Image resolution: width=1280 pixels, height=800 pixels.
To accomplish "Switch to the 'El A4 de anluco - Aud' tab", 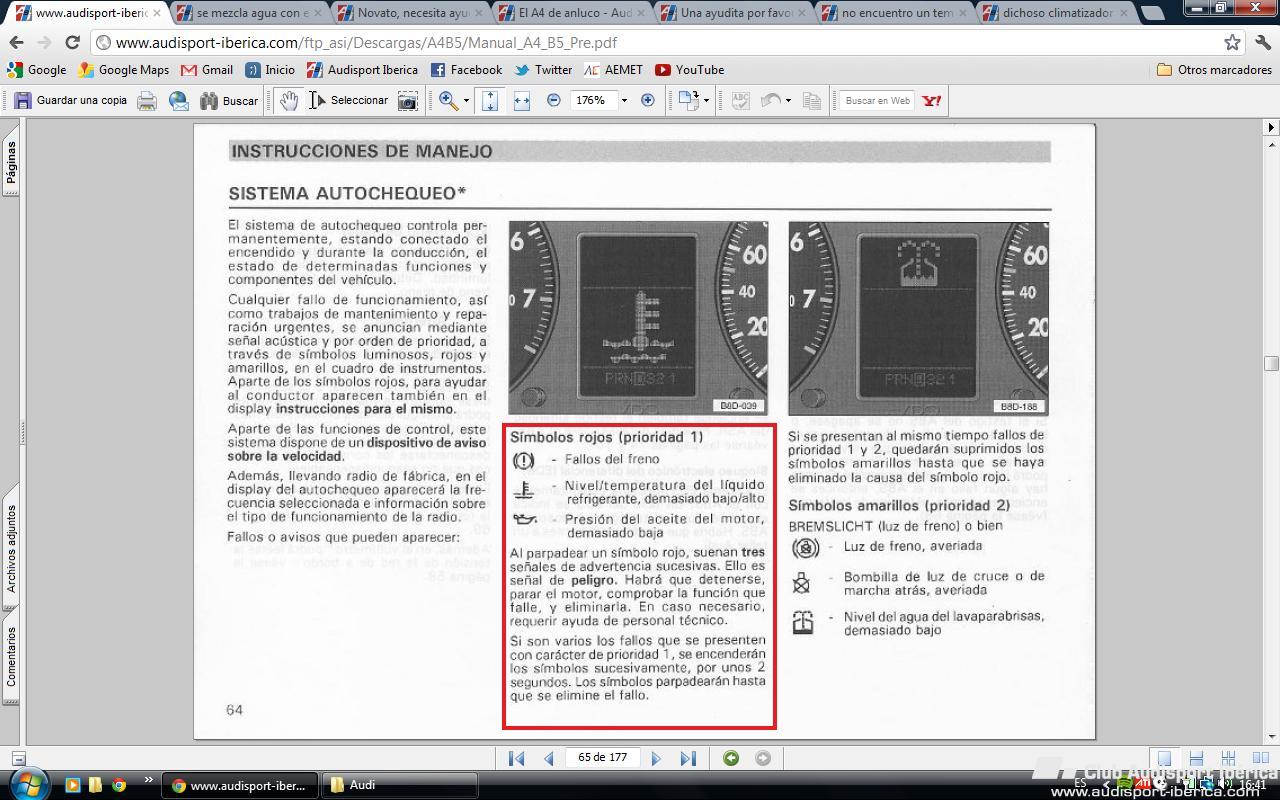I will tap(574, 13).
